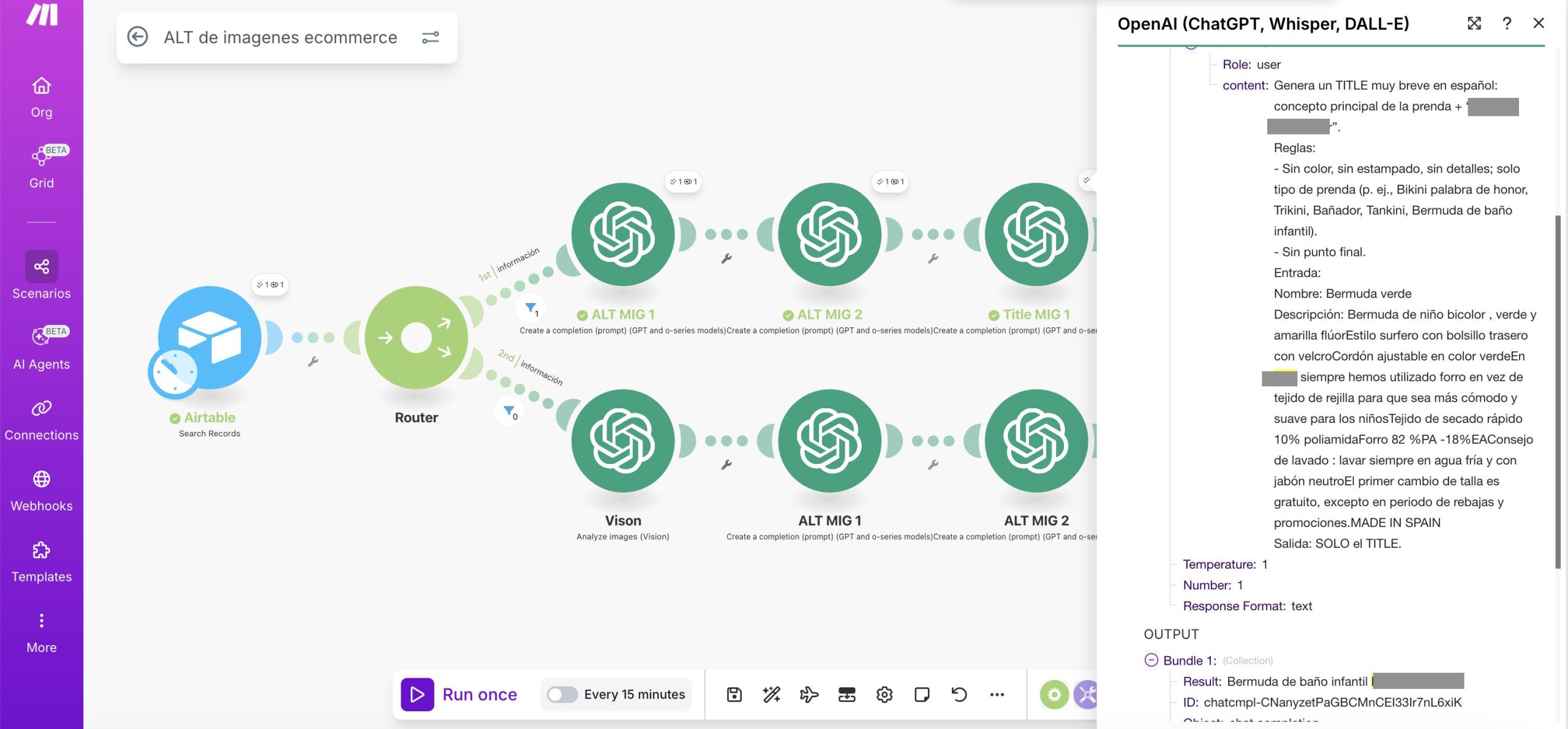The width and height of the screenshot is (1568, 729).
Task: Click back arrow beside scenario title
Action: point(137,37)
